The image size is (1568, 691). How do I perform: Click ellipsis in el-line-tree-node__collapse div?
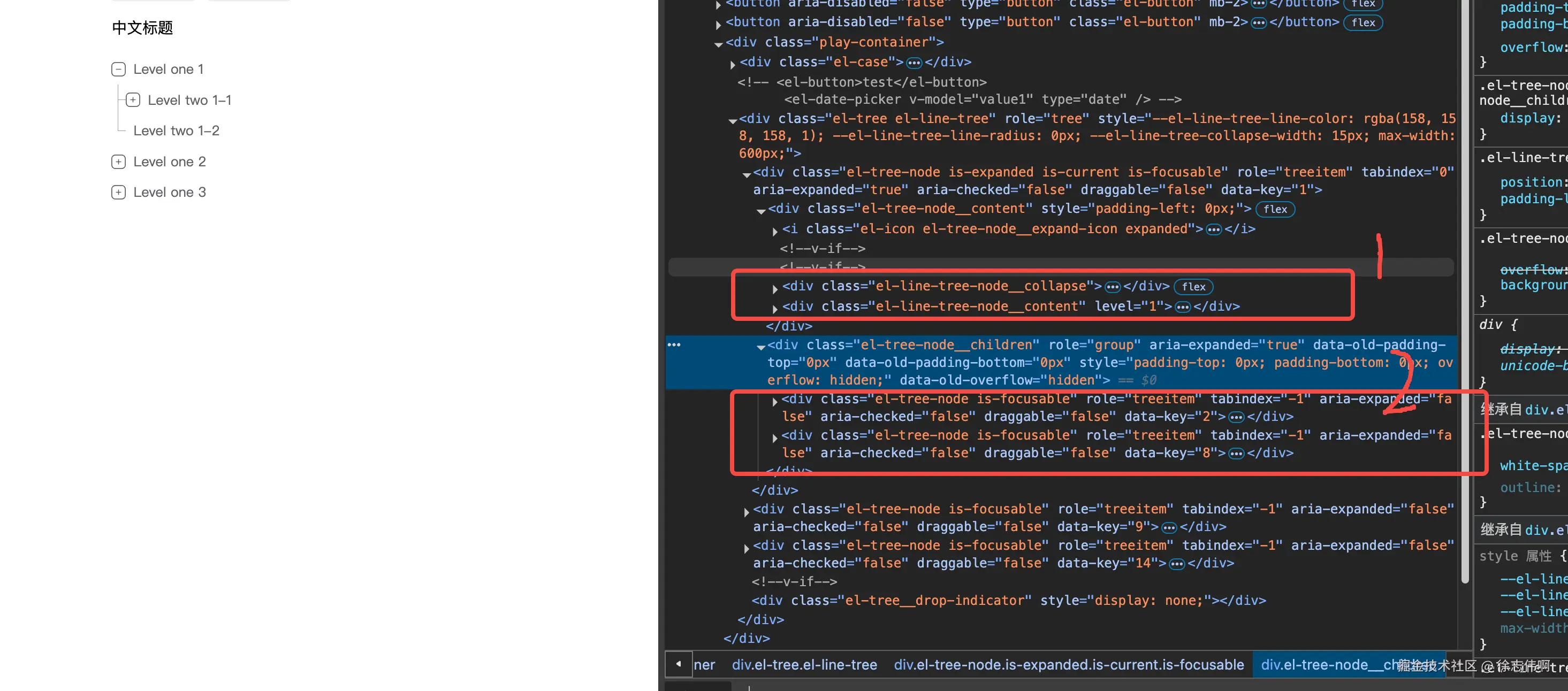1113,287
